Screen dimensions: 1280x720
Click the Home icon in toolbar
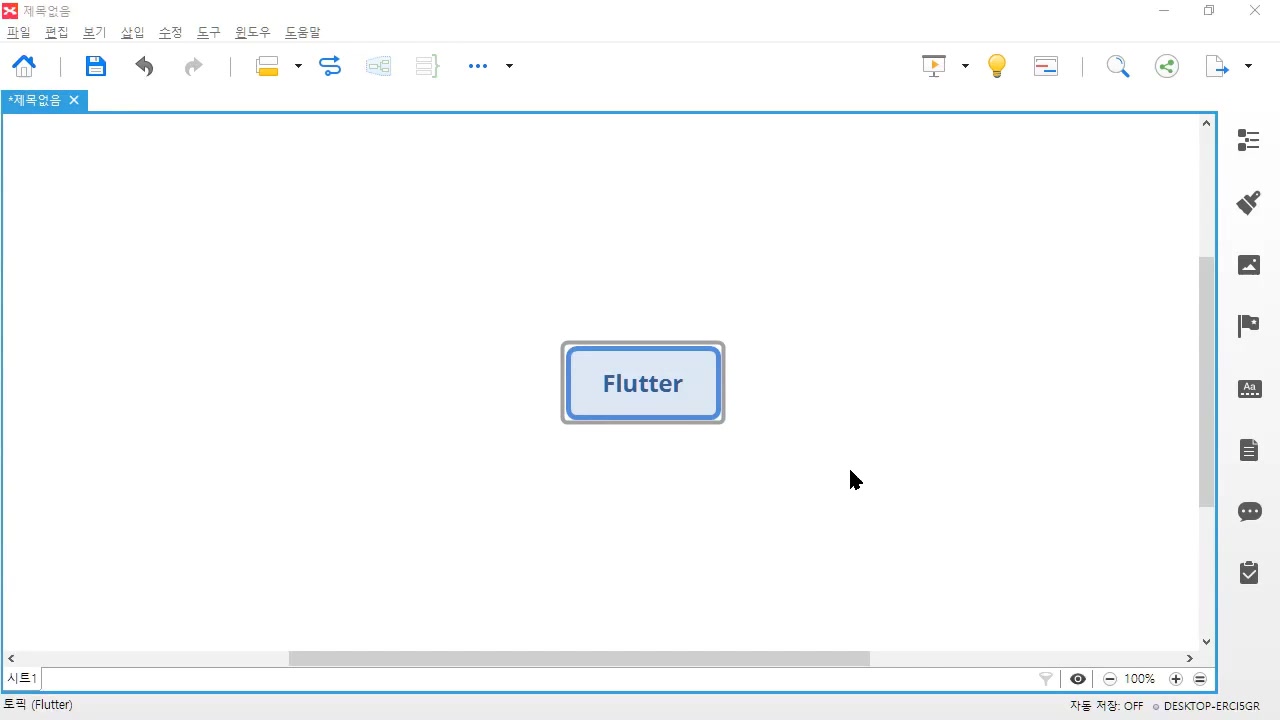pyautogui.click(x=23, y=66)
